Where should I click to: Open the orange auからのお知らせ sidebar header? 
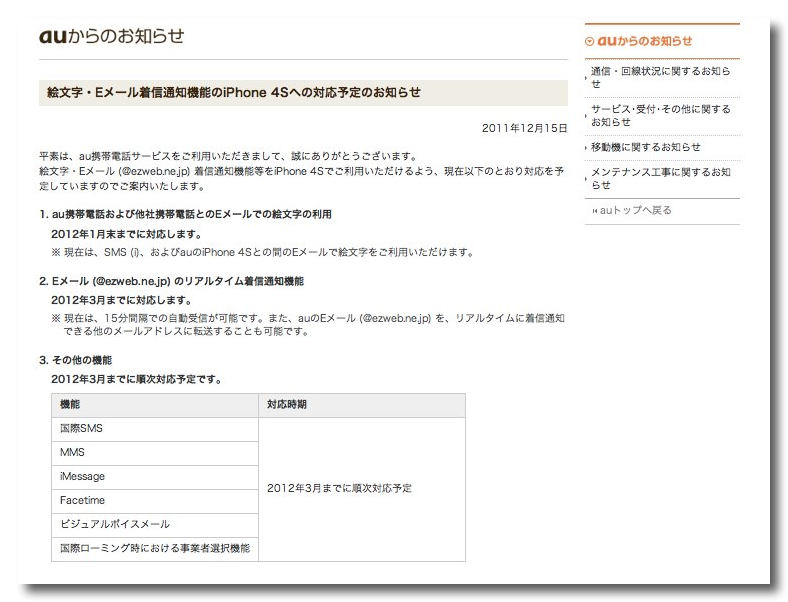[x=644, y=41]
